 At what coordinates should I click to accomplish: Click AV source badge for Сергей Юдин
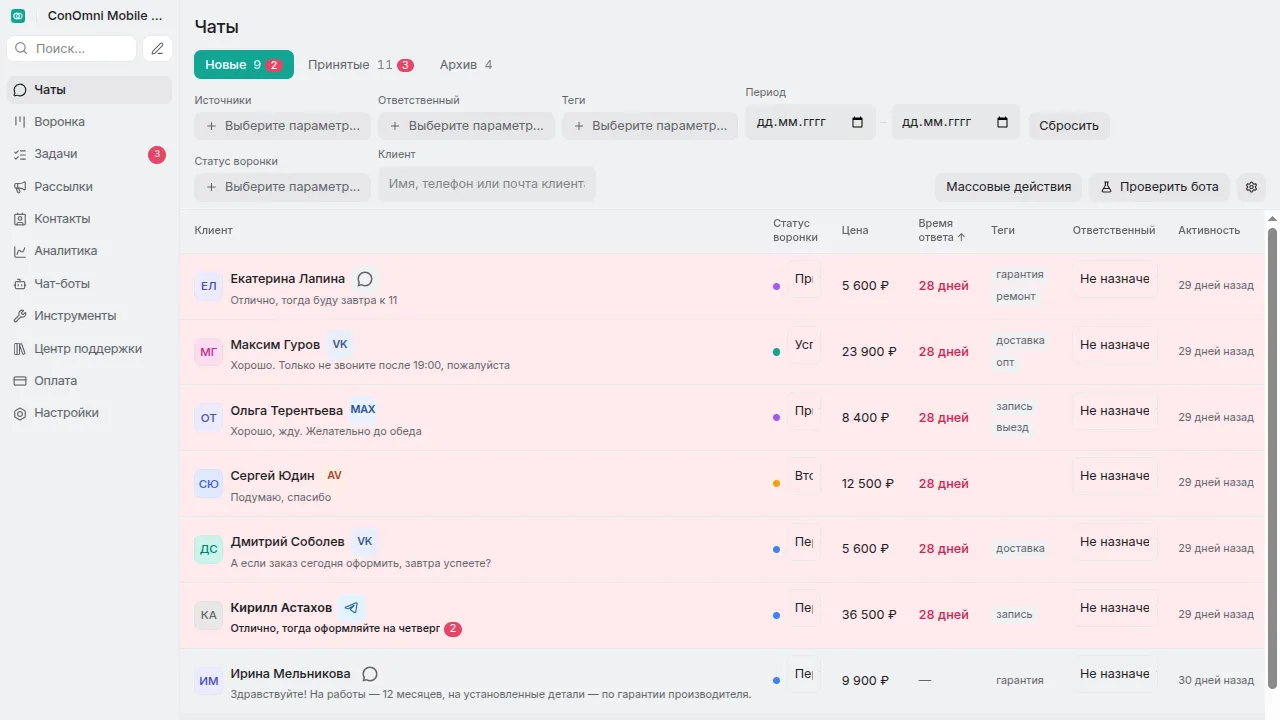pyautogui.click(x=334, y=476)
